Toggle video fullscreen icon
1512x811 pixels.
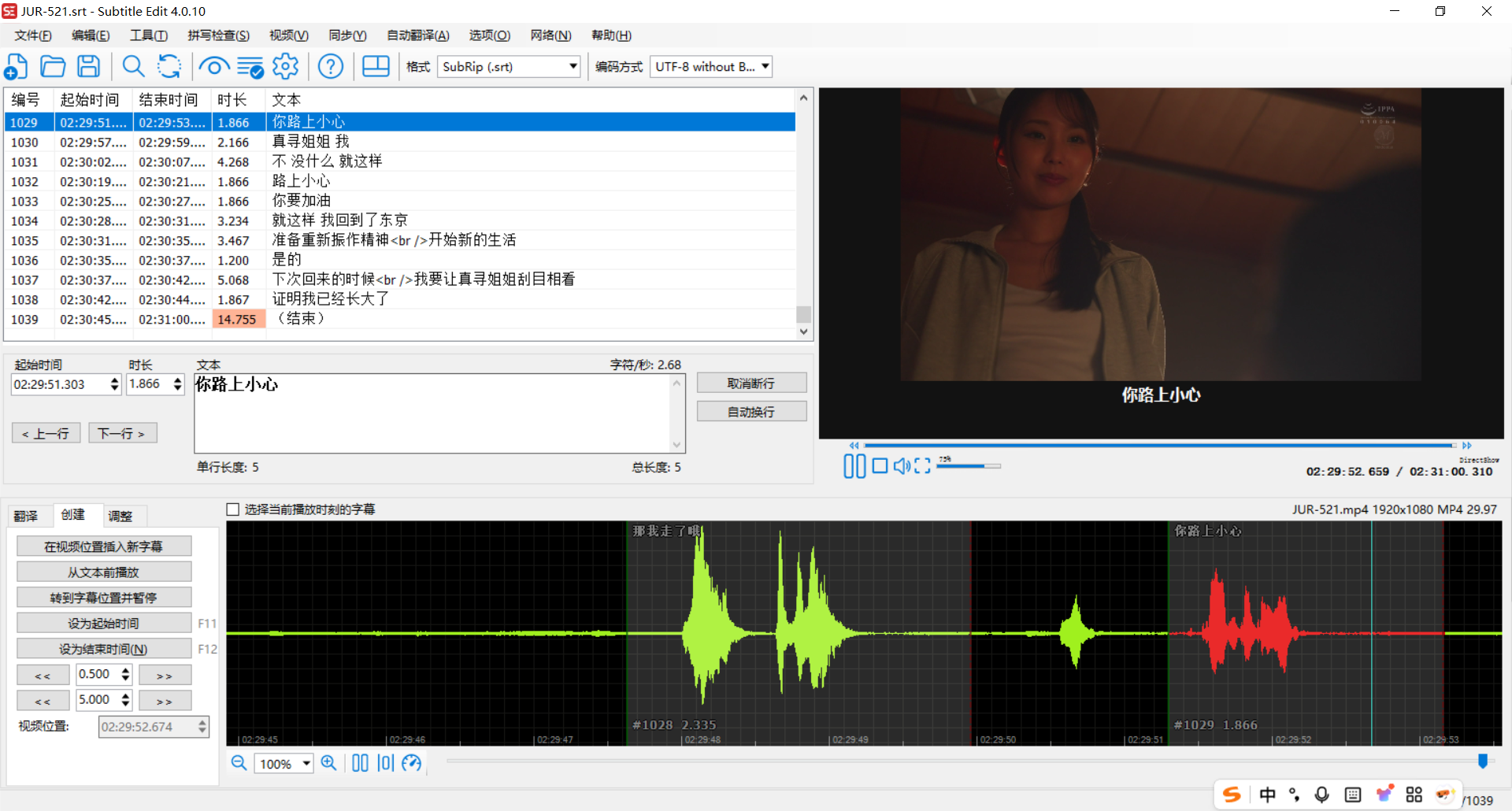point(922,466)
